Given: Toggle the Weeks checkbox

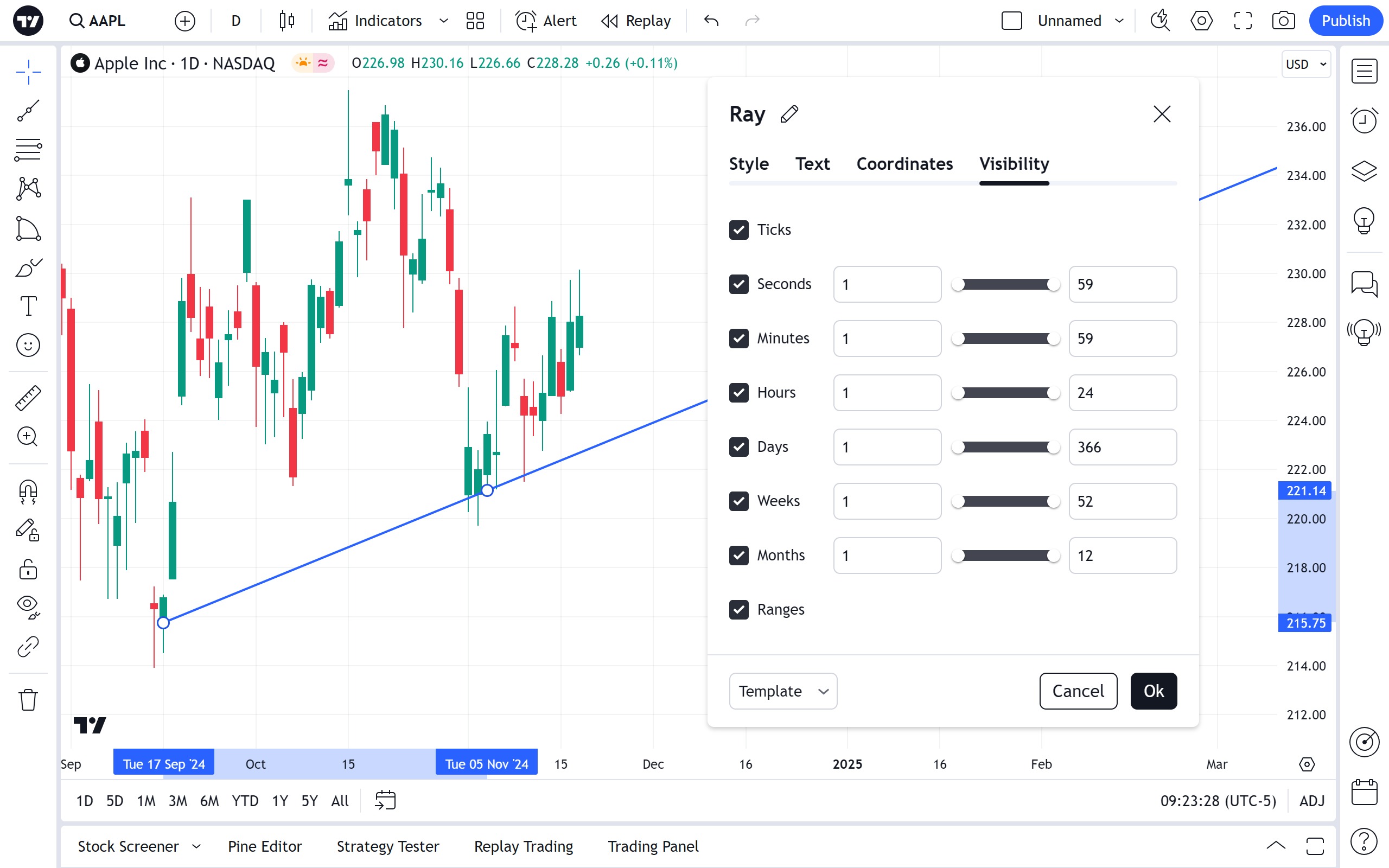Looking at the screenshot, I should 738,501.
